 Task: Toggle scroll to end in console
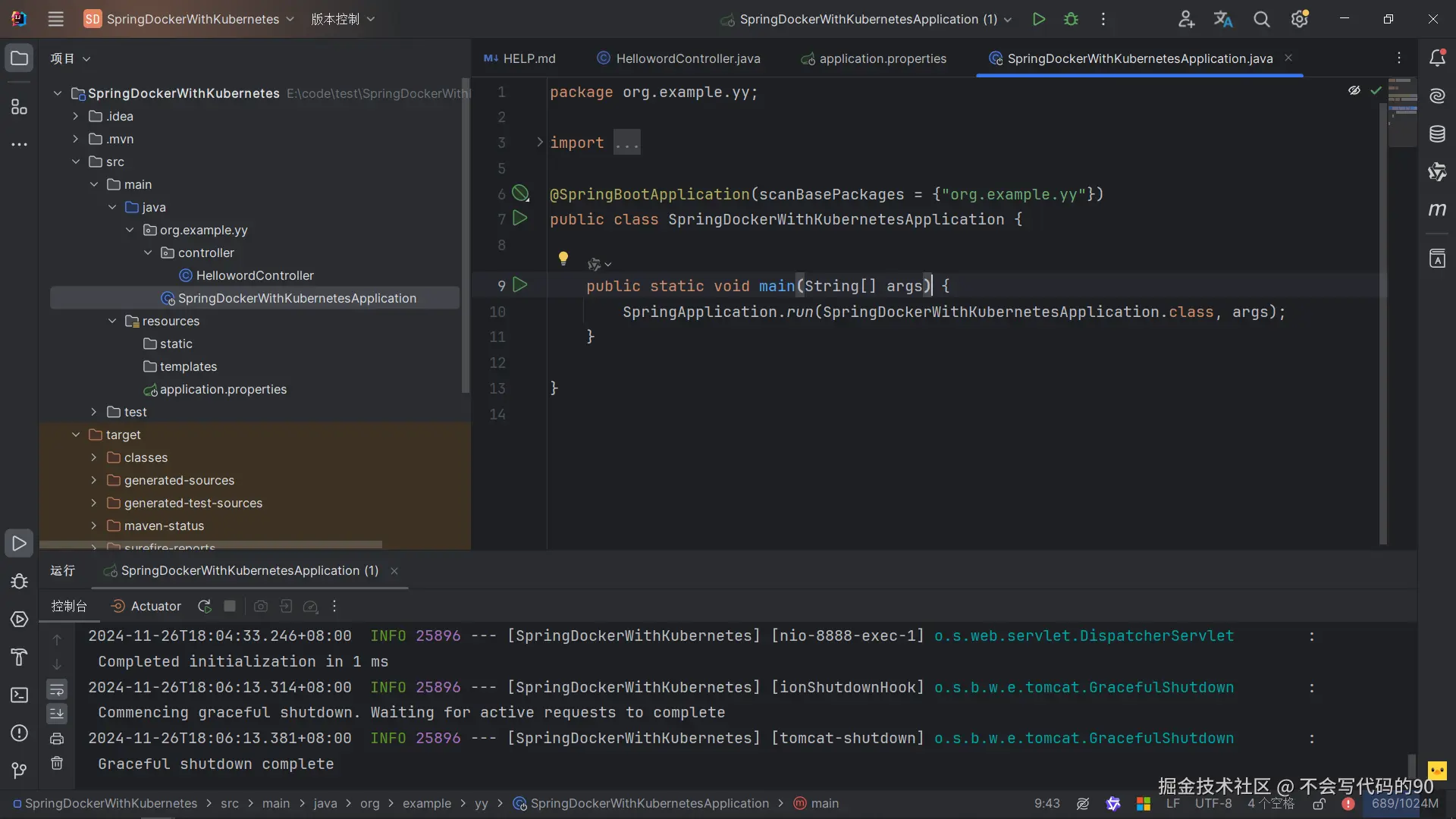coord(57,714)
